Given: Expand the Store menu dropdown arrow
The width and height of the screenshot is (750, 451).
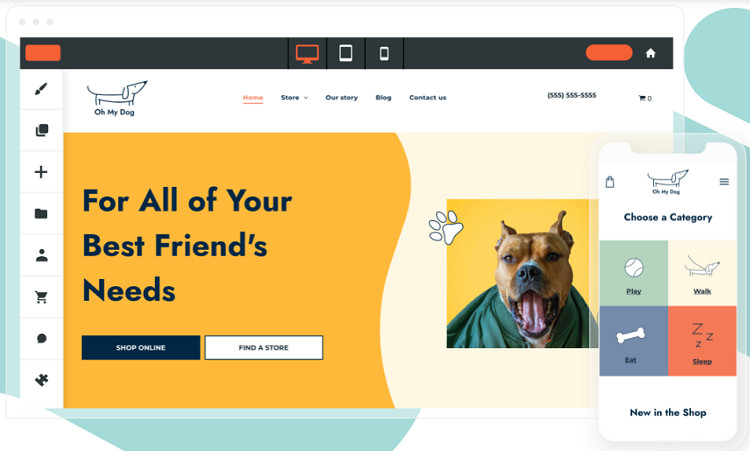Looking at the screenshot, I should point(306,98).
